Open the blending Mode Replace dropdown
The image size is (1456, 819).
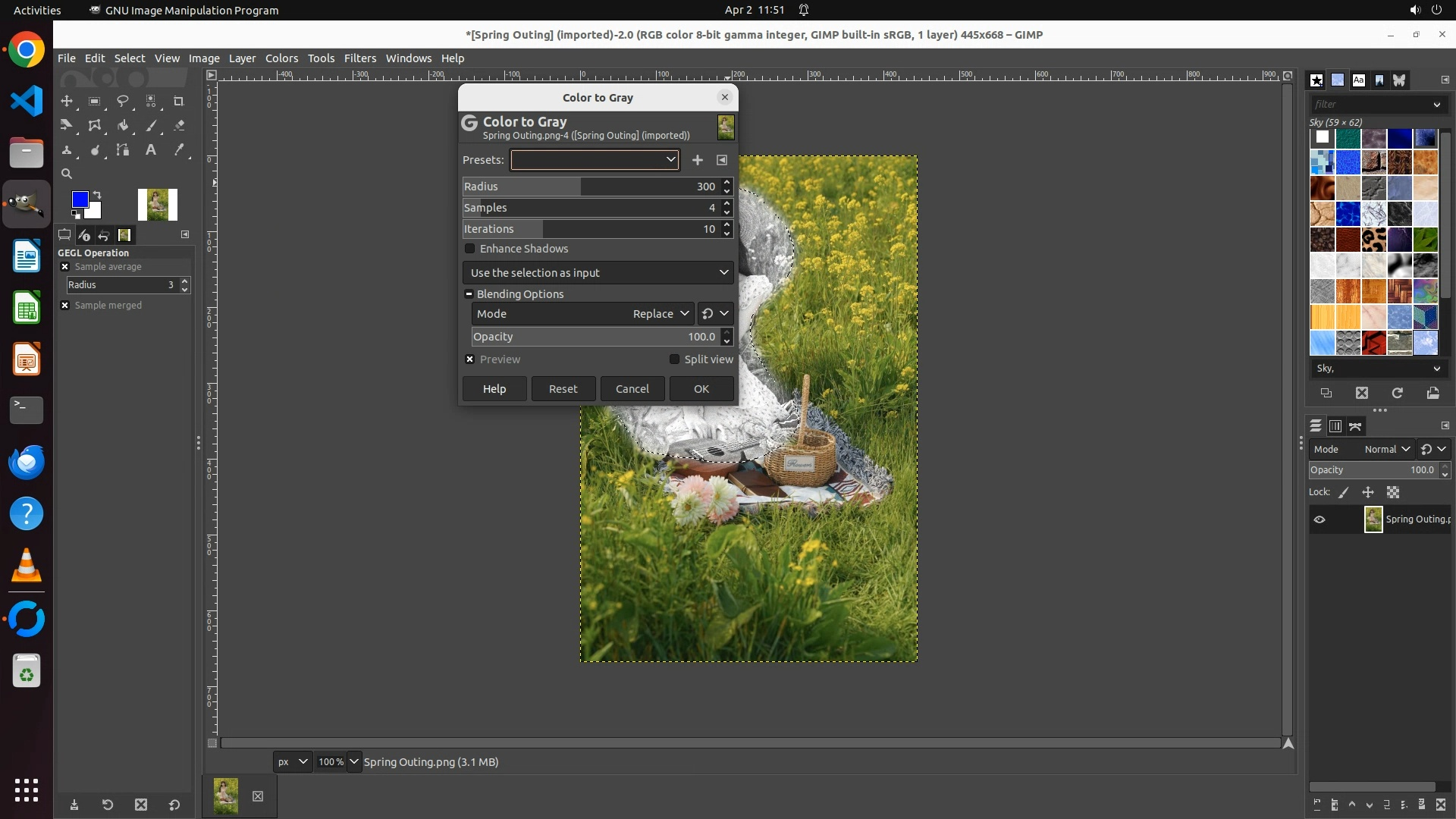point(660,314)
